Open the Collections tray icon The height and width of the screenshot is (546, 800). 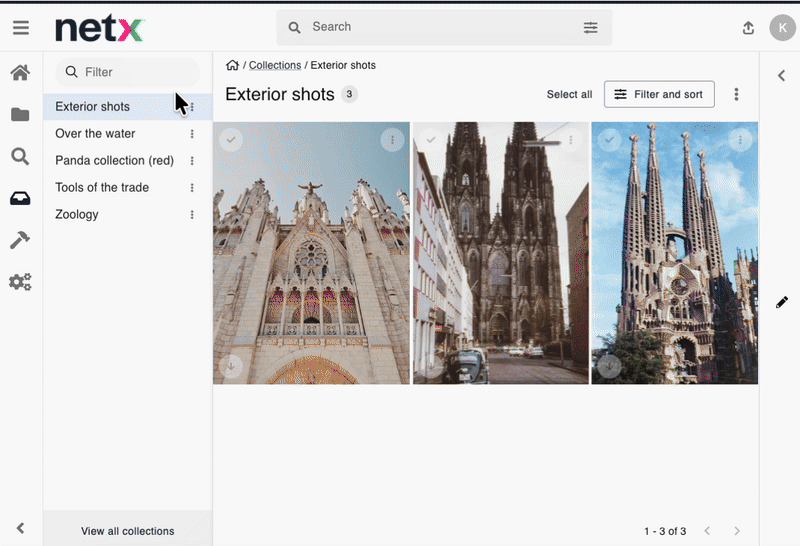[20, 198]
